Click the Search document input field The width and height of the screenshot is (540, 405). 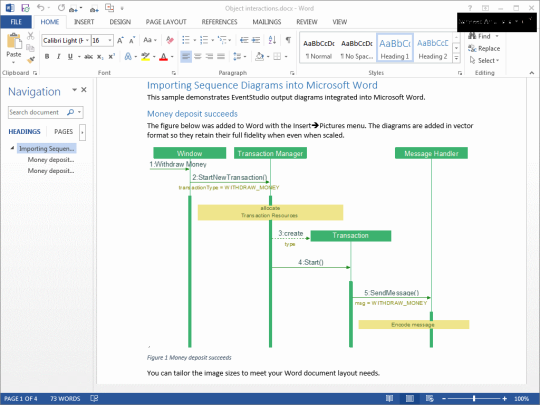(x=37, y=112)
